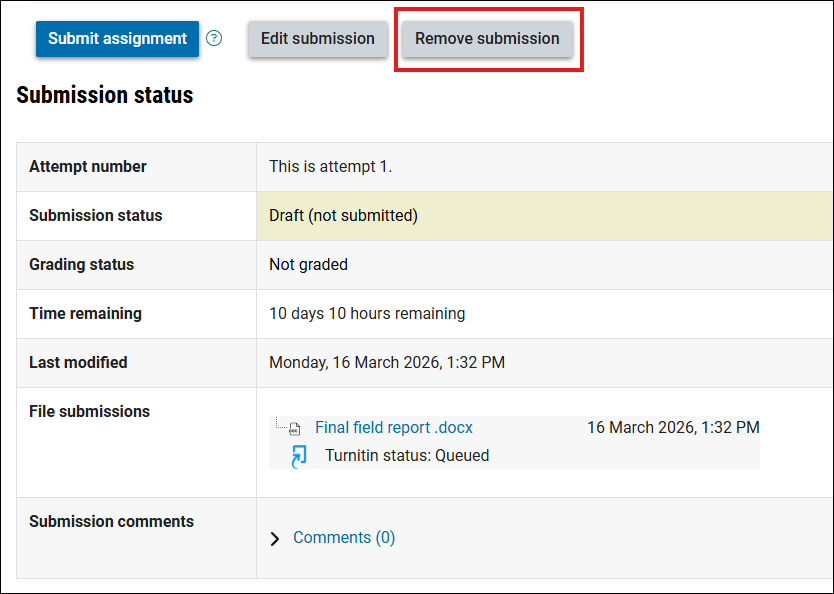Screen dimensions: 834x594
Task: Open Final field report .docx file link
Action: tap(394, 428)
